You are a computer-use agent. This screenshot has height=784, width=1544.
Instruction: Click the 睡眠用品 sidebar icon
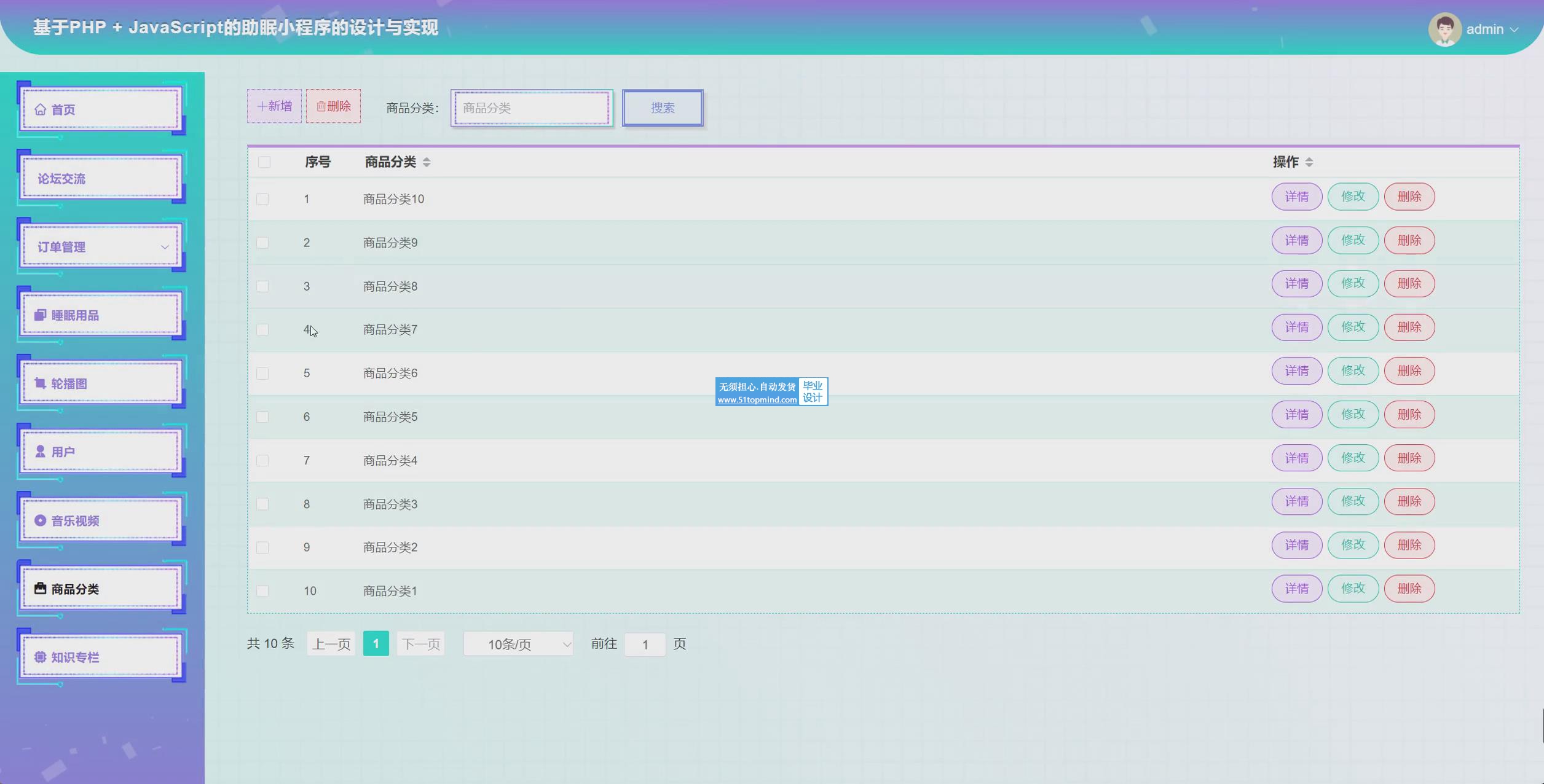(x=40, y=315)
